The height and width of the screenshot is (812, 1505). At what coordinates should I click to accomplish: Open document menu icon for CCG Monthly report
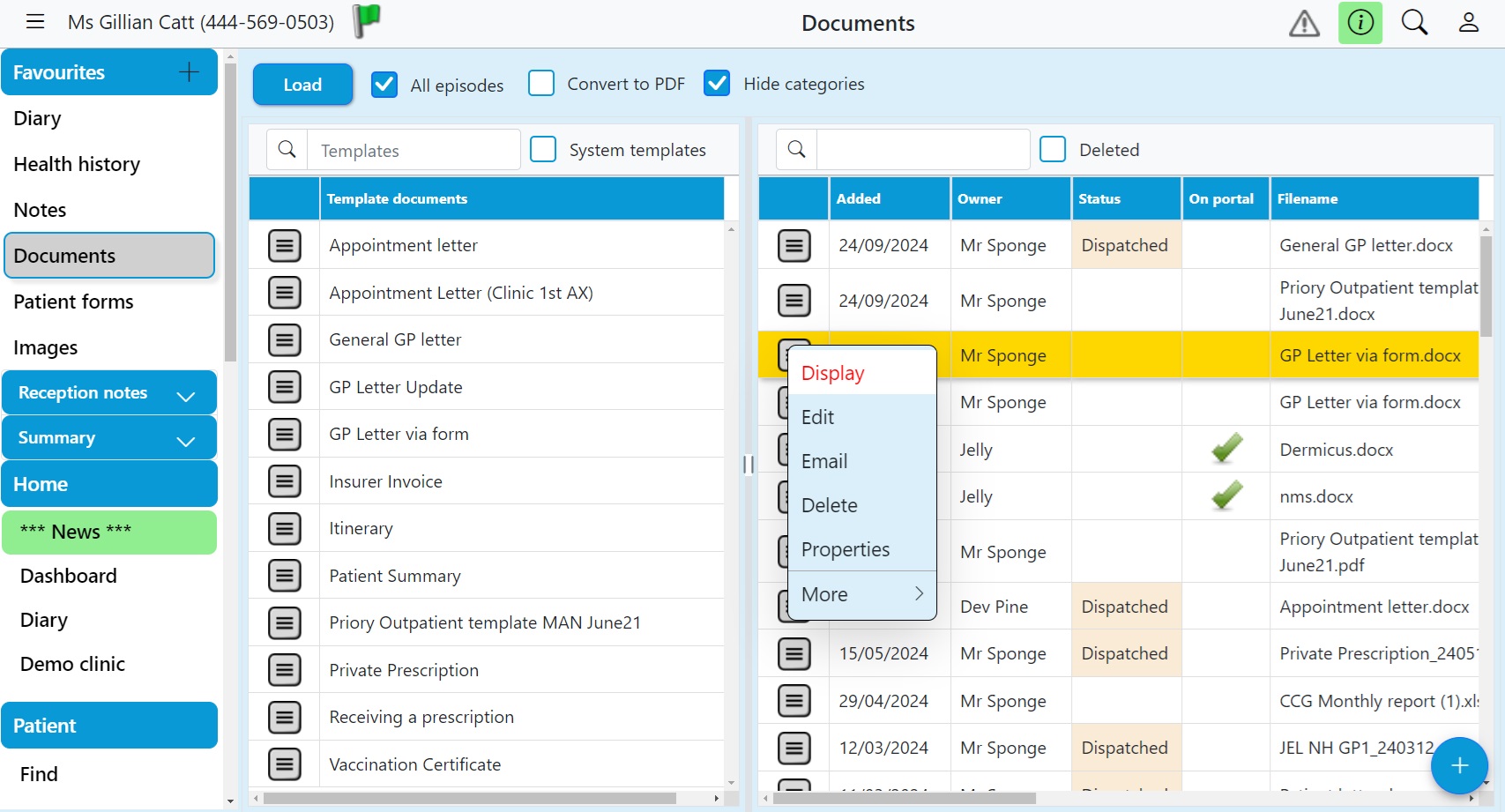(794, 701)
